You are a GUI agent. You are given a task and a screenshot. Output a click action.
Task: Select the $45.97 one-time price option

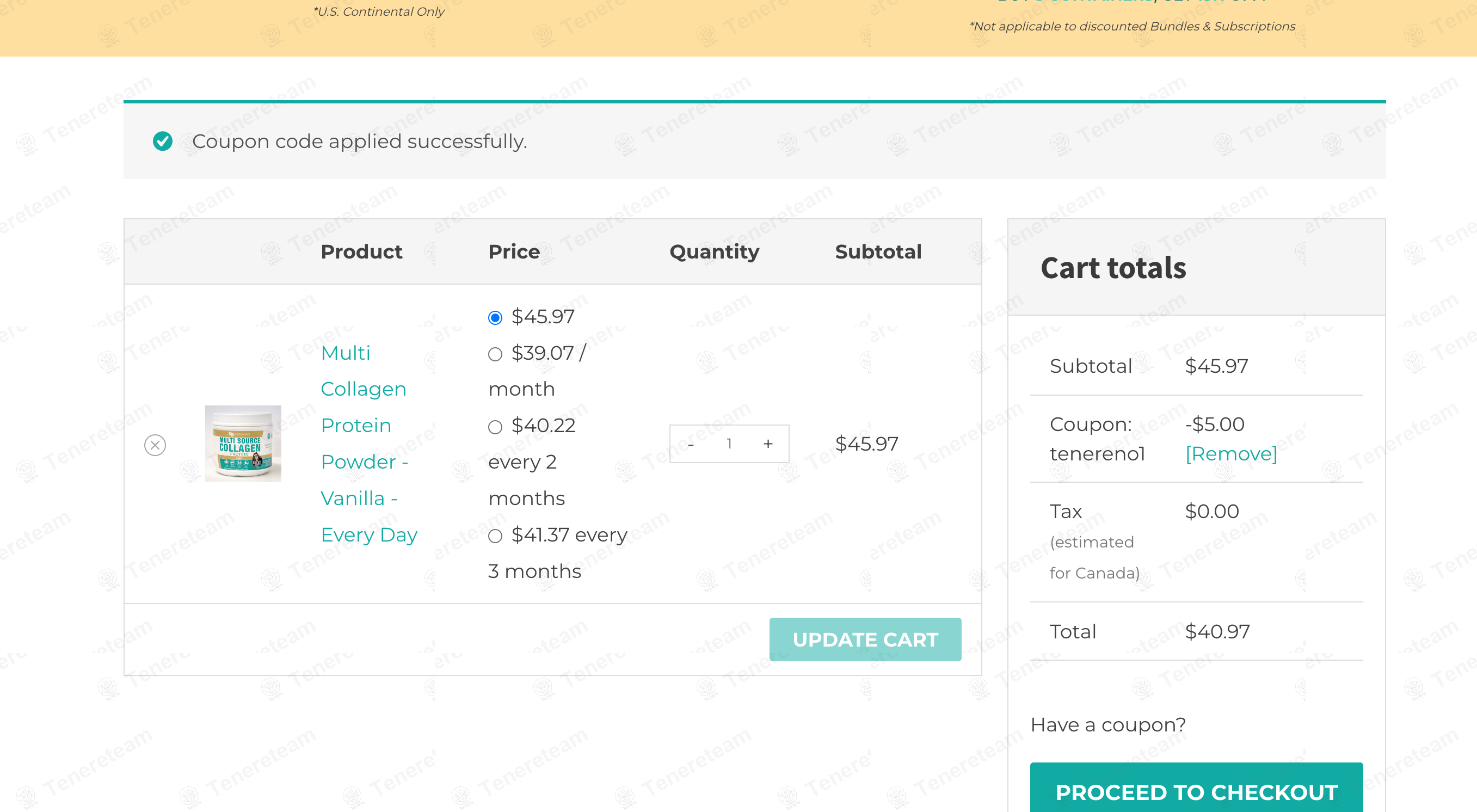point(495,318)
